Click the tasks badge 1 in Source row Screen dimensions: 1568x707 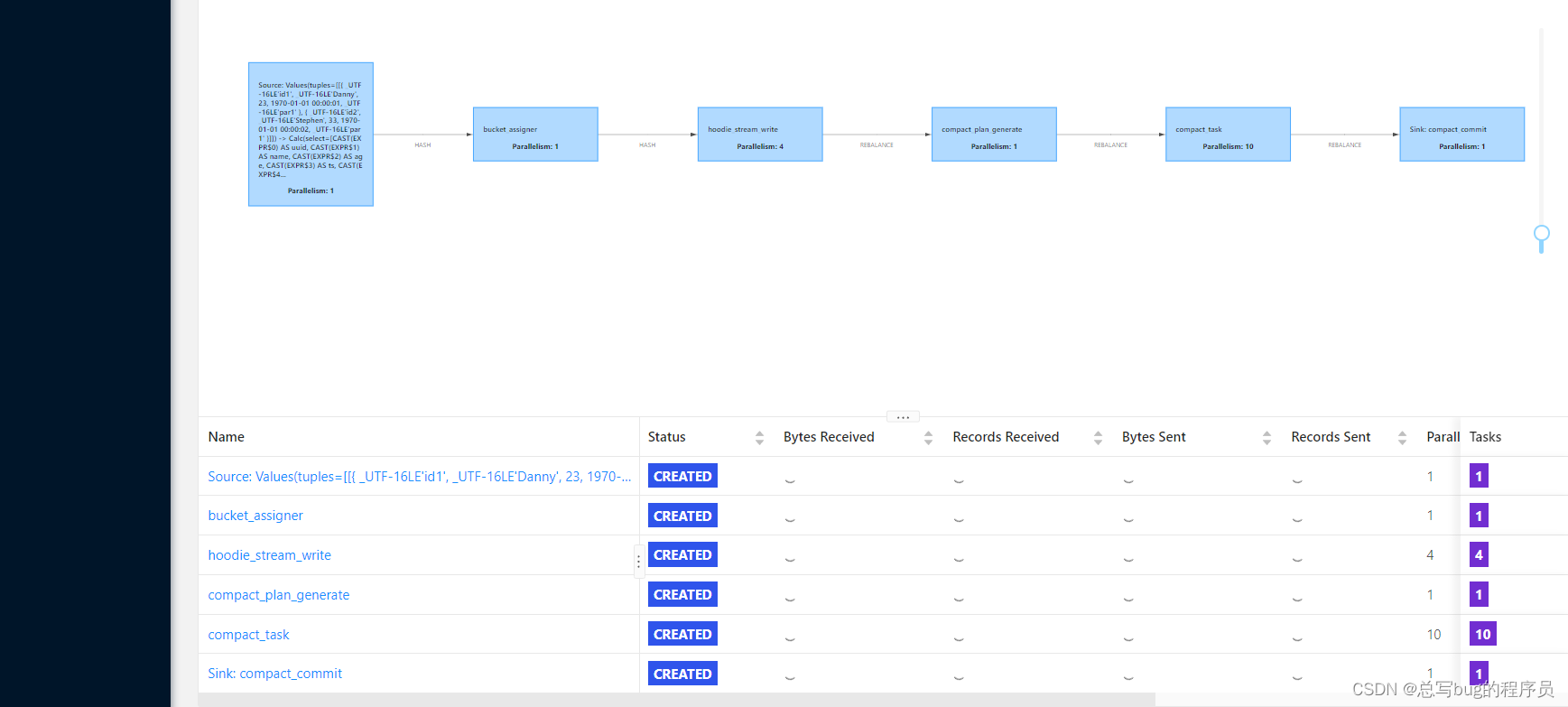(1479, 476)
